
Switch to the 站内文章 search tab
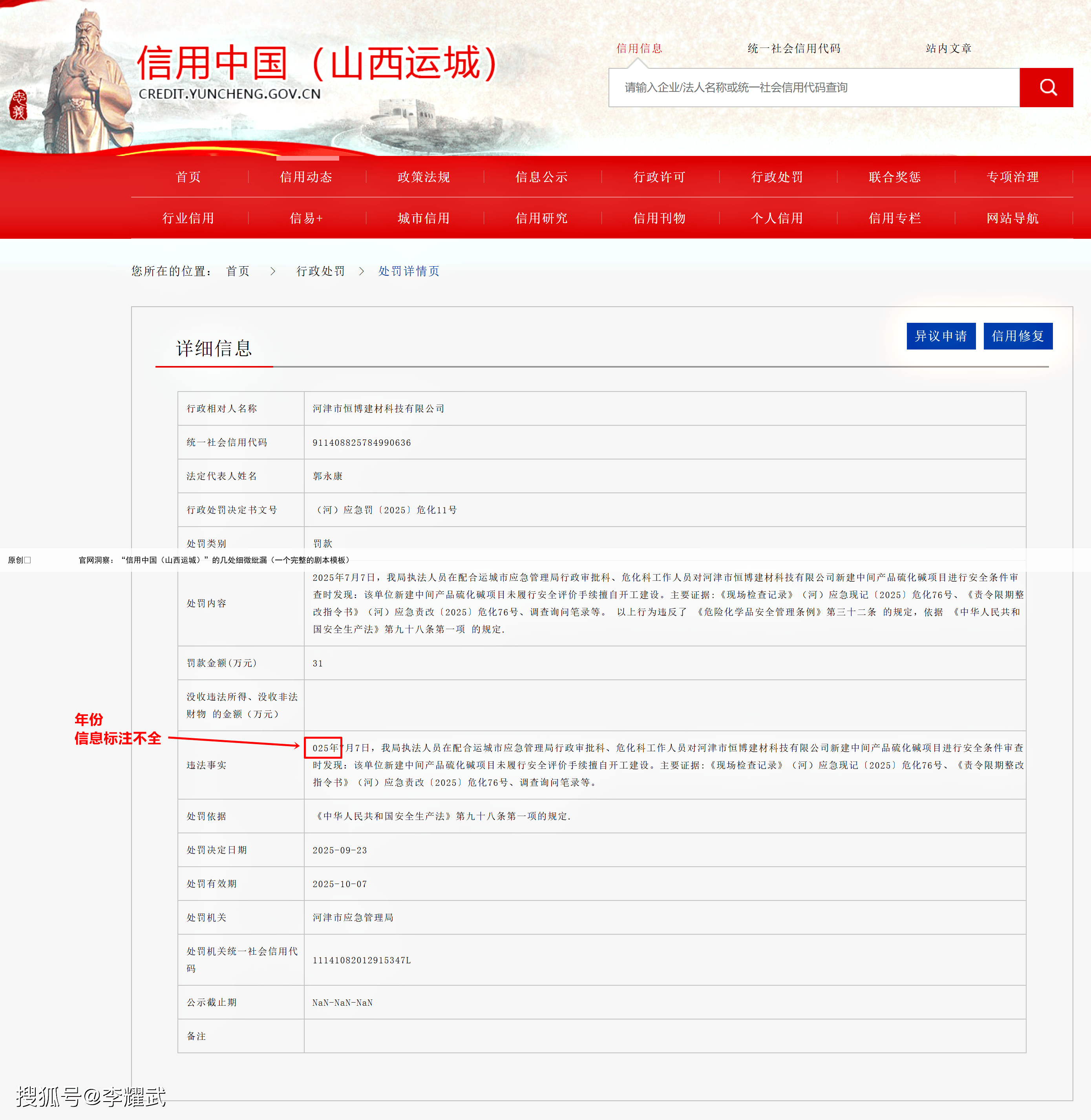pos(948,48)
